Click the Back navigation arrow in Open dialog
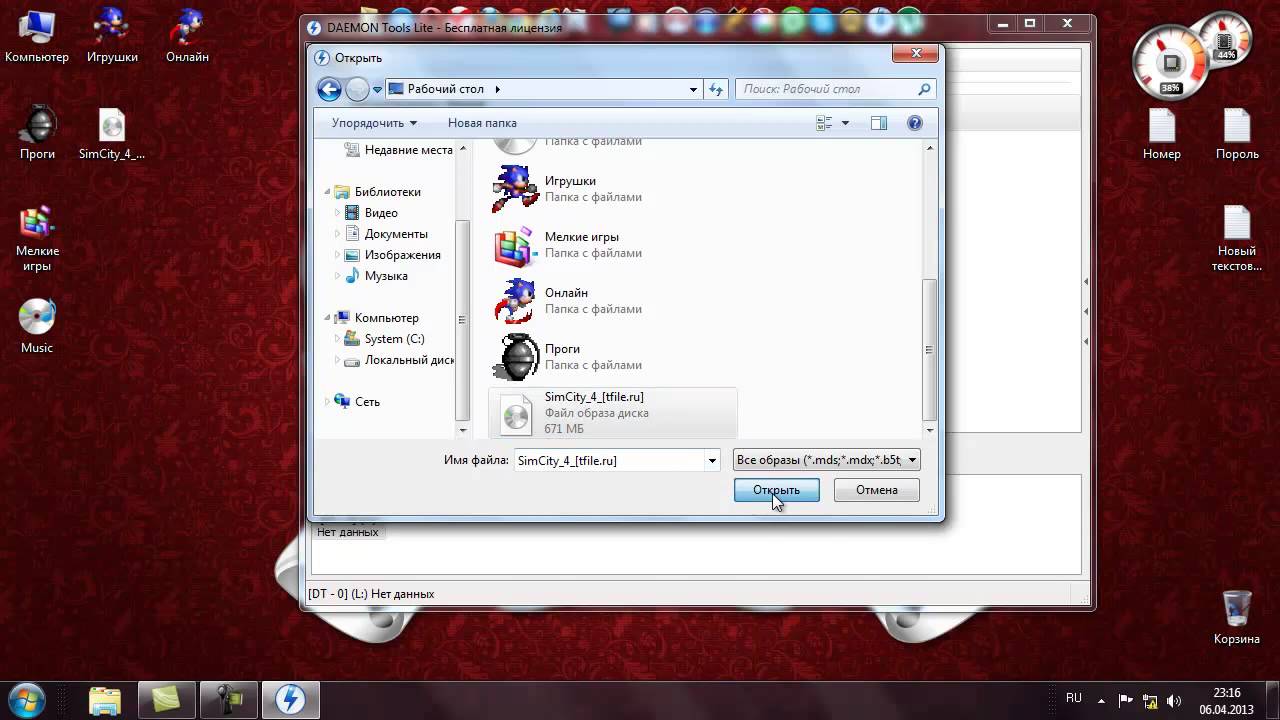Viewport: 1280px width, 720px height. [329, 89]
